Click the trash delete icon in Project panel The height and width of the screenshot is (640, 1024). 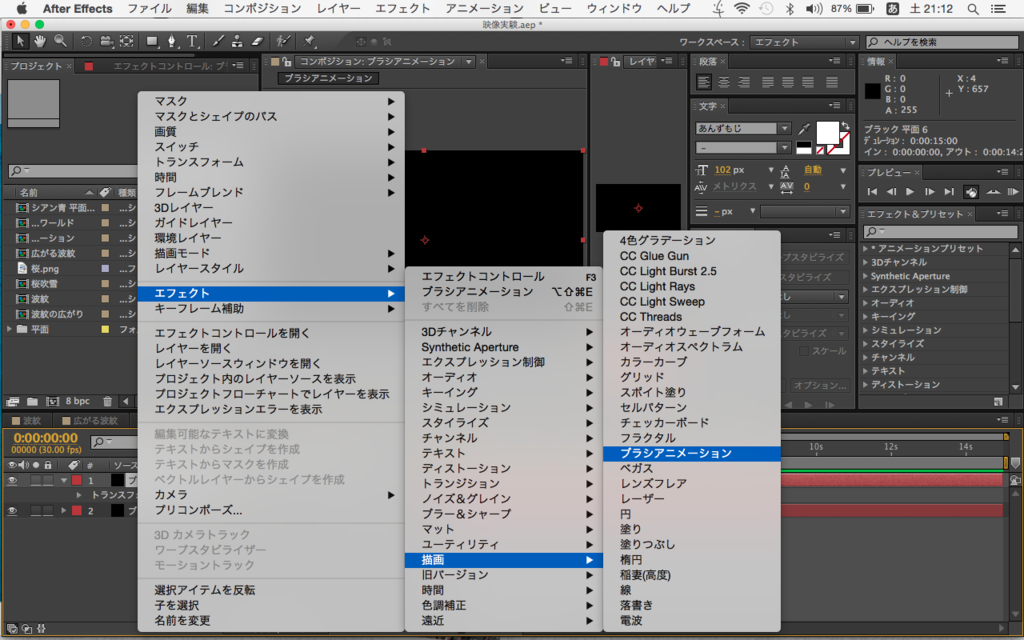pyautogui.click(x=108, y=402)
